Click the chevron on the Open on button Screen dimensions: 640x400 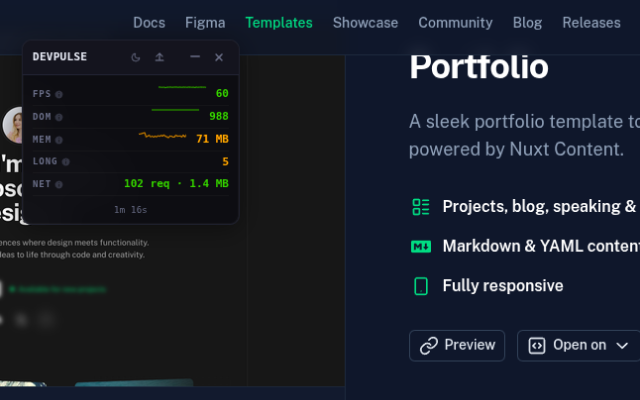click(622, 346)
